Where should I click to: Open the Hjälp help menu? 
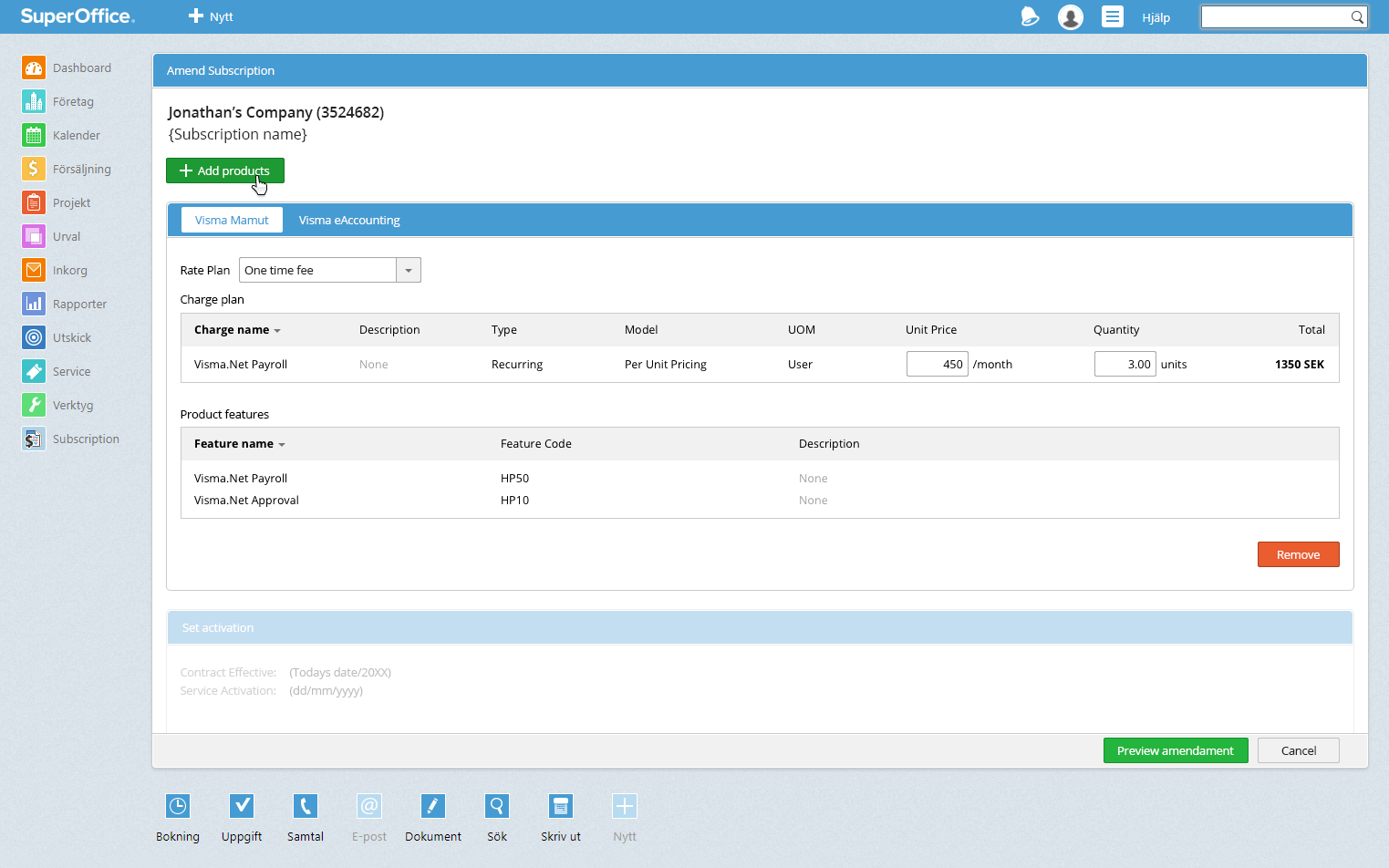coord(1156,17)
